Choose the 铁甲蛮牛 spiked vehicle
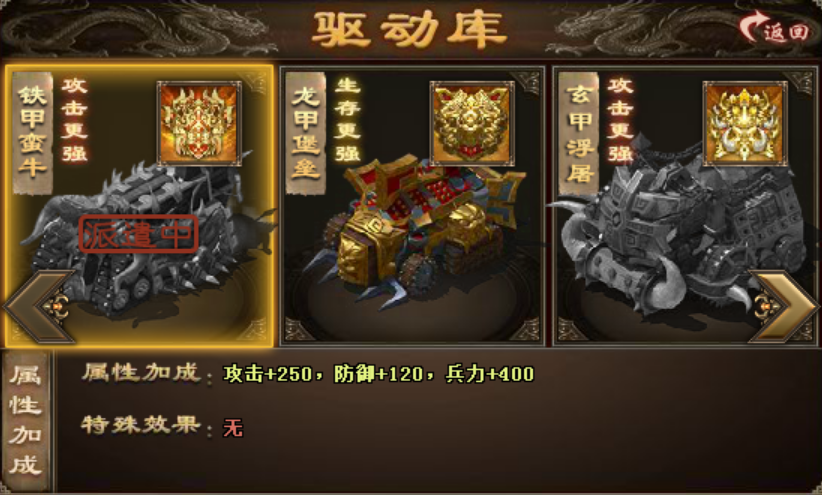Viewport: 822px width, 495px height. 142,236
